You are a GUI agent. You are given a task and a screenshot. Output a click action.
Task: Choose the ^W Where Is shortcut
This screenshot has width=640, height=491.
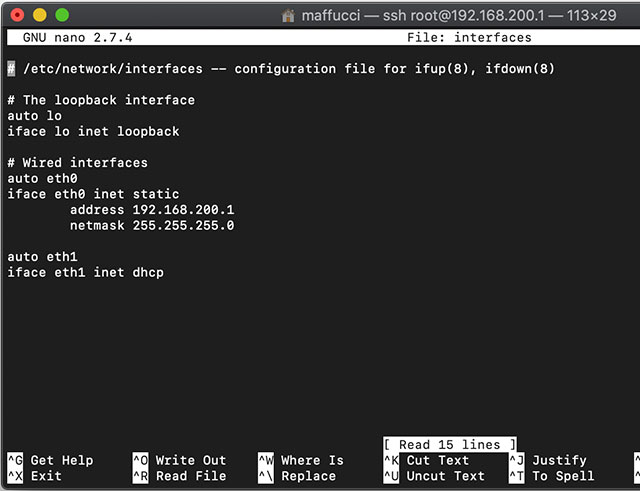pyautogui.click(x=300, y=461)
